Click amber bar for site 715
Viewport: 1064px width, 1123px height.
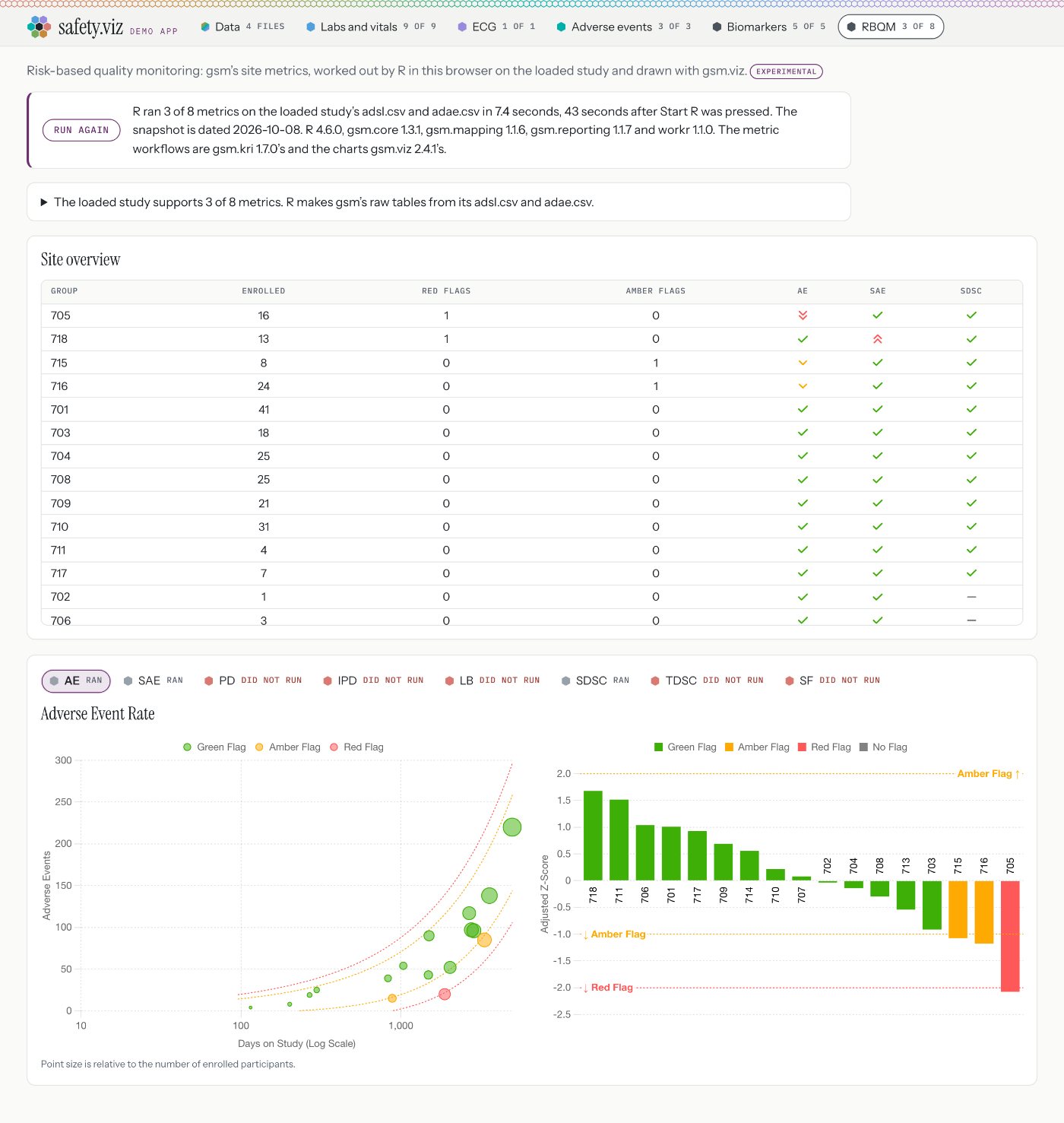[958, 909]
